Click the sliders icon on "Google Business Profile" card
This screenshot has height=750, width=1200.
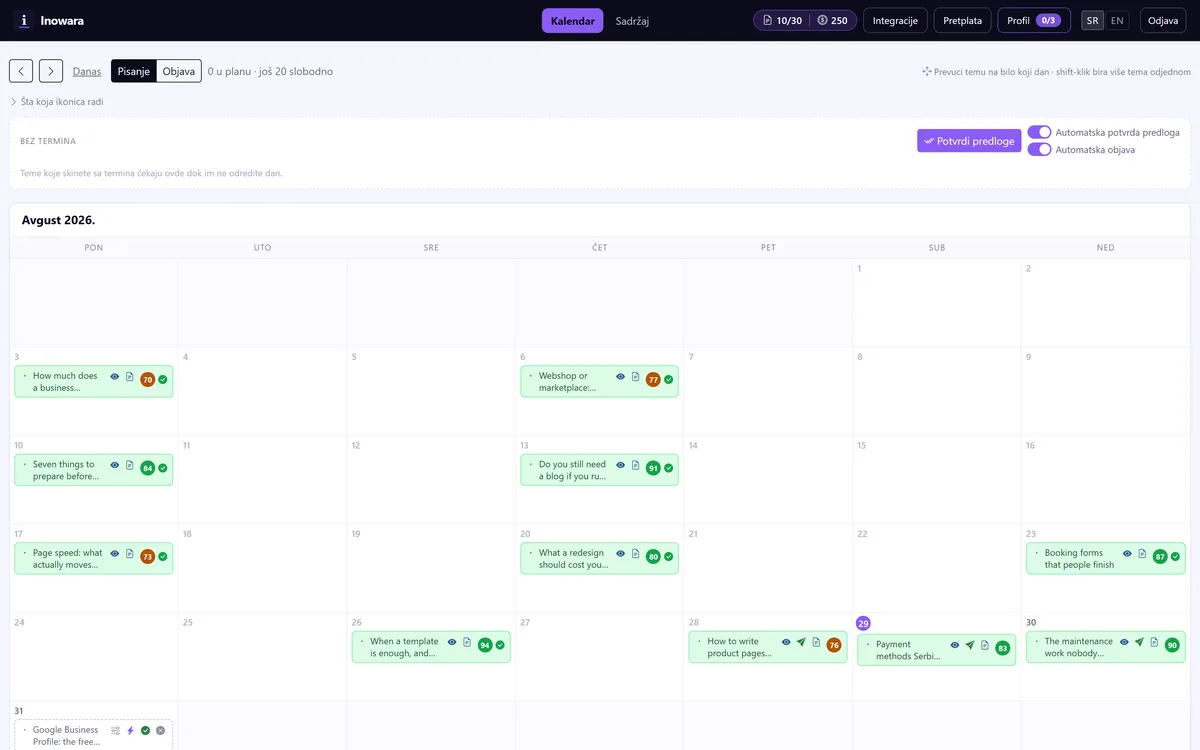(x=116, y=731)
